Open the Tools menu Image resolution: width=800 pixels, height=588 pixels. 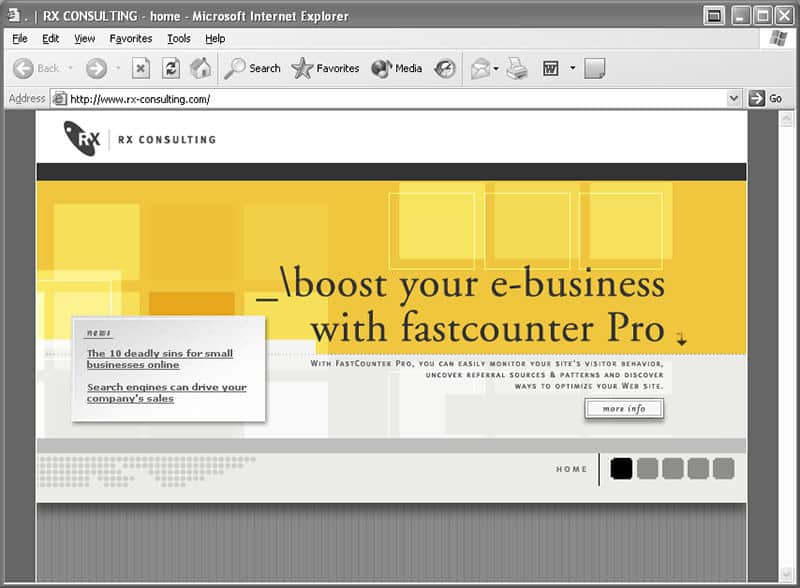coord(179,38)
